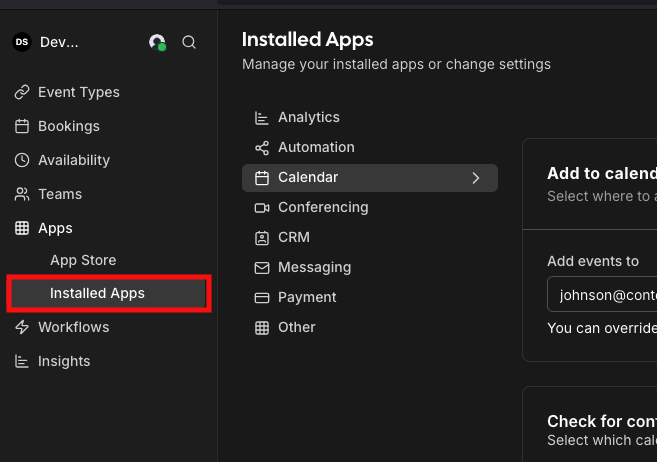This screenshot has height=462, width=657.
Task: Click the search magnifier icon
Action: point(189,42)
